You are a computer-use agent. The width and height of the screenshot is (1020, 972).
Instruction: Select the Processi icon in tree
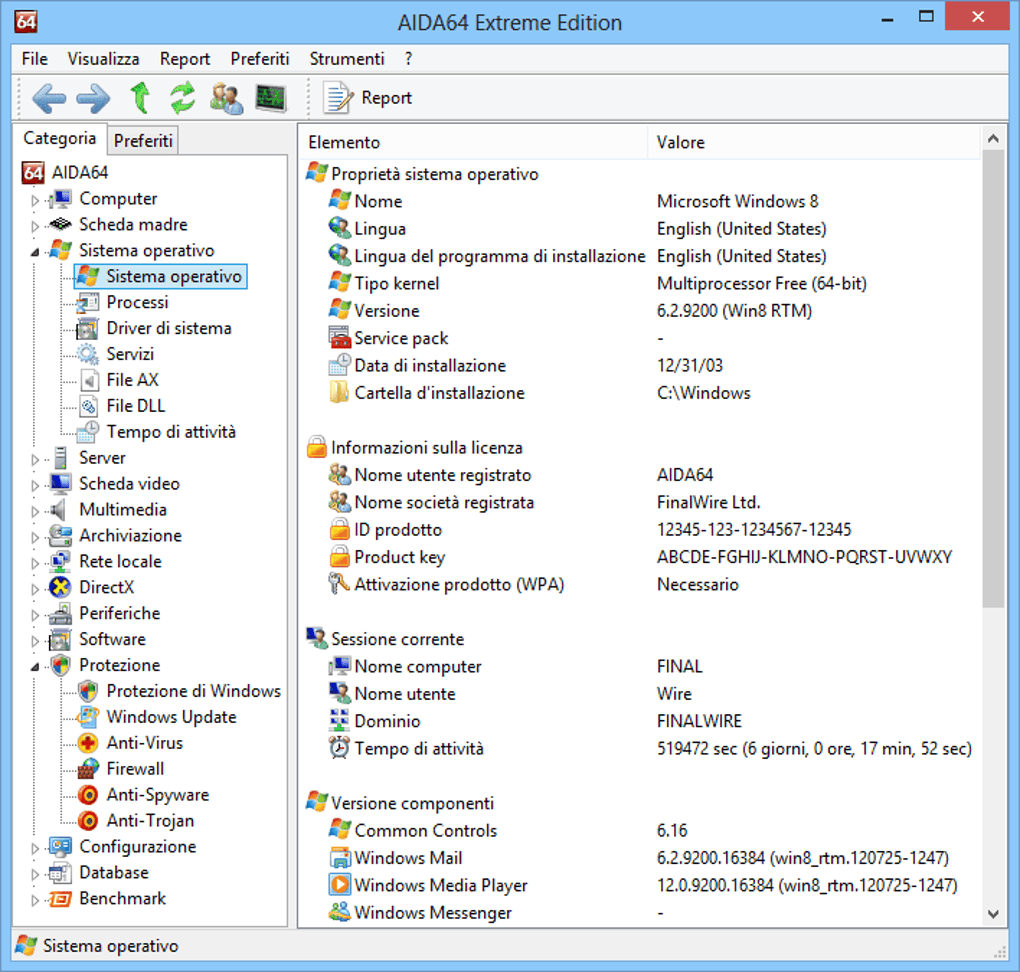pos(88,303)
